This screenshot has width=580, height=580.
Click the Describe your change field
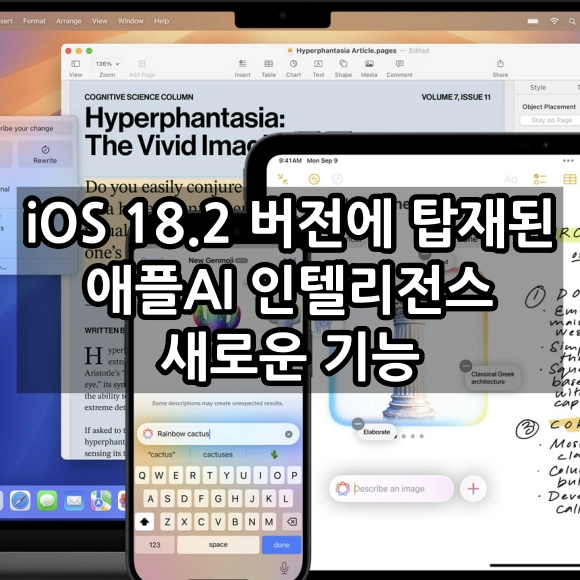(36, 128)
